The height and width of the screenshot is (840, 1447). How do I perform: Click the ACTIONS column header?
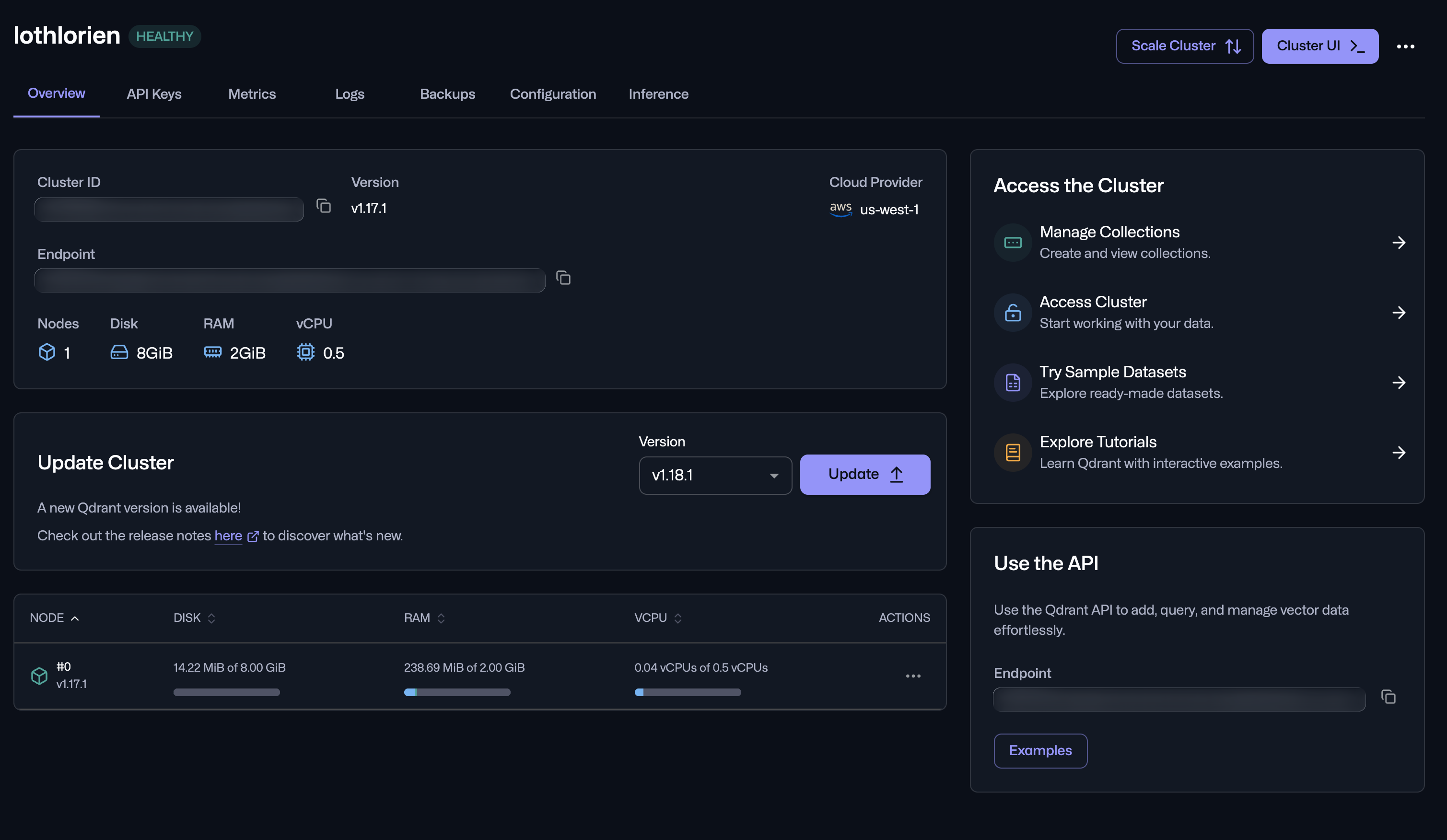point(904,618)
